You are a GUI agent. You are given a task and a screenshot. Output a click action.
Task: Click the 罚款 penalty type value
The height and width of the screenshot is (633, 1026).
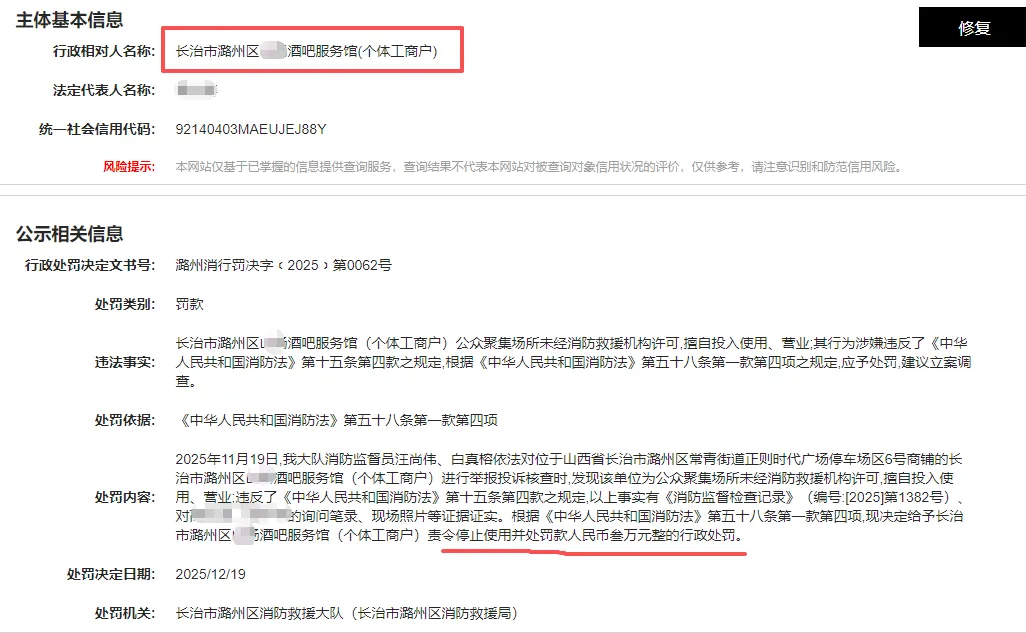click(190, 304)
